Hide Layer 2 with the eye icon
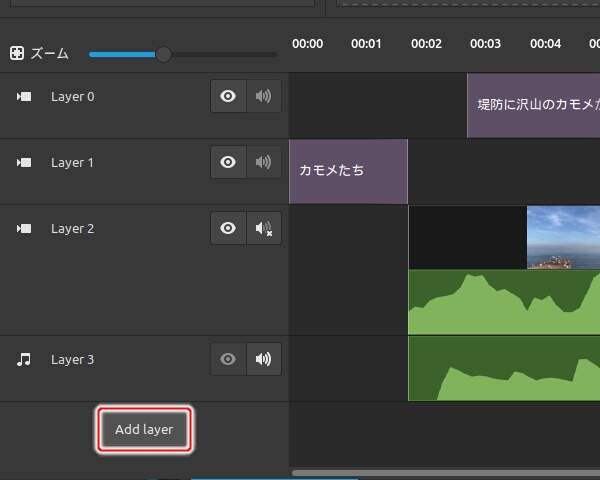This screenshot has width=600, height=480. coord(228,229)
